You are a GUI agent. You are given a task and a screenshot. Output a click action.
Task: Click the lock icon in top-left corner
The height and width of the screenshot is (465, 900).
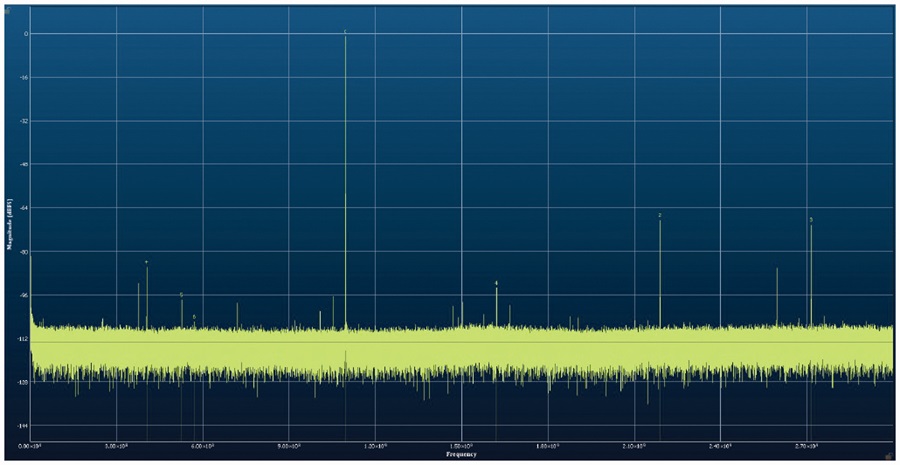click(7, 9)
